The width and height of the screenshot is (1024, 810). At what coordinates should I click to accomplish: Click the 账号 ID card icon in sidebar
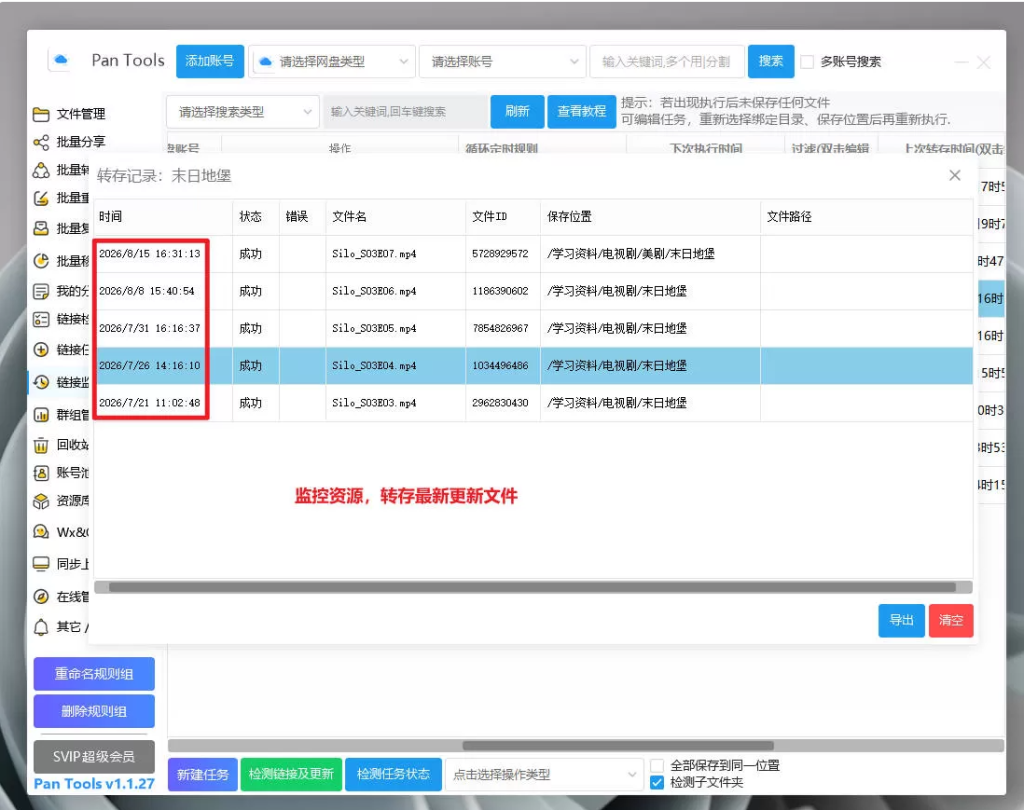(41, 473)
